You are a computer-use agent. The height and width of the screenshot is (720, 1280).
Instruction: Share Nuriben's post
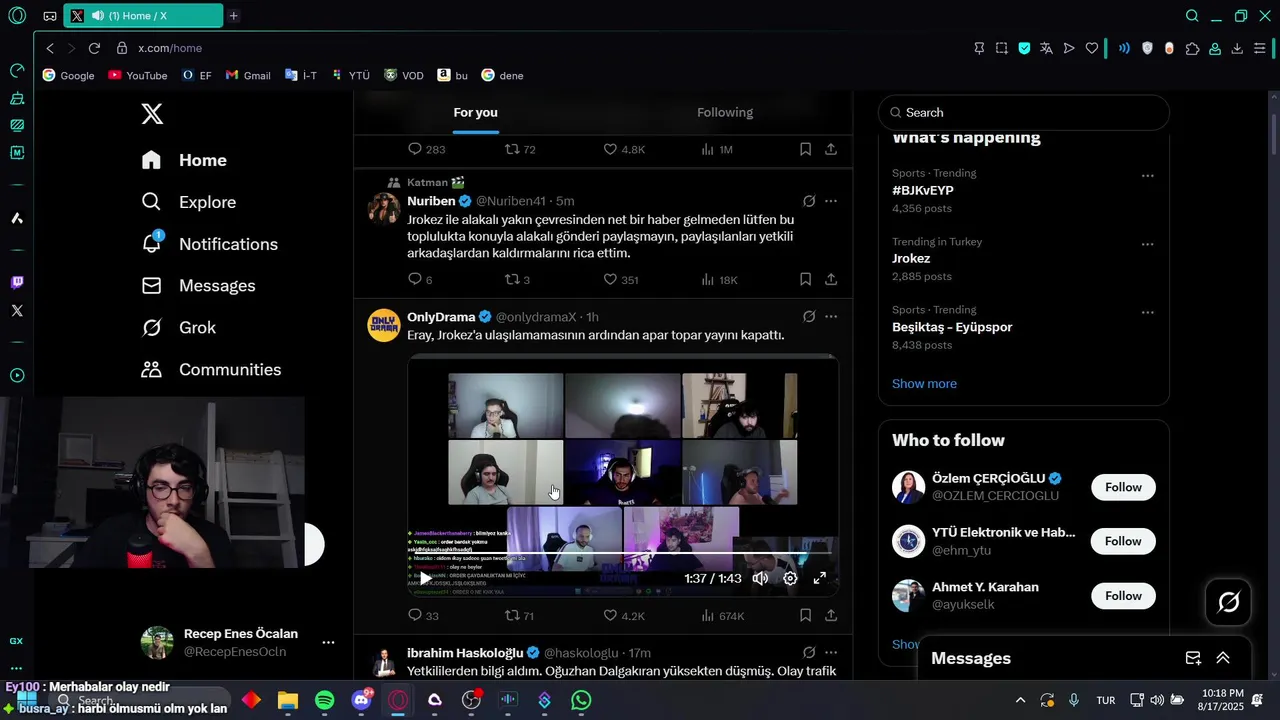click(x=831, y=279)
